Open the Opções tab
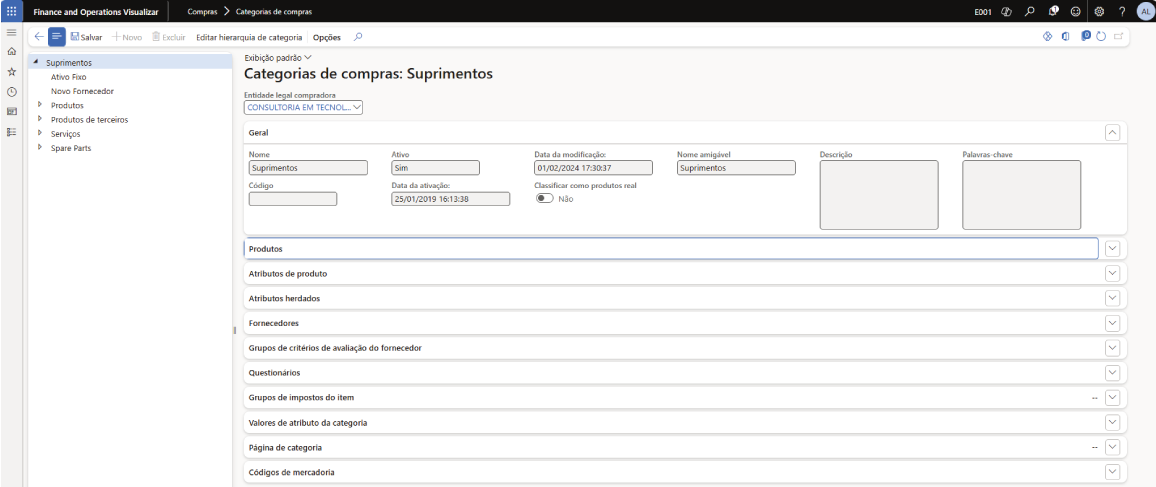This screenshot has width=1156, height=487. [x=327, y=37]
